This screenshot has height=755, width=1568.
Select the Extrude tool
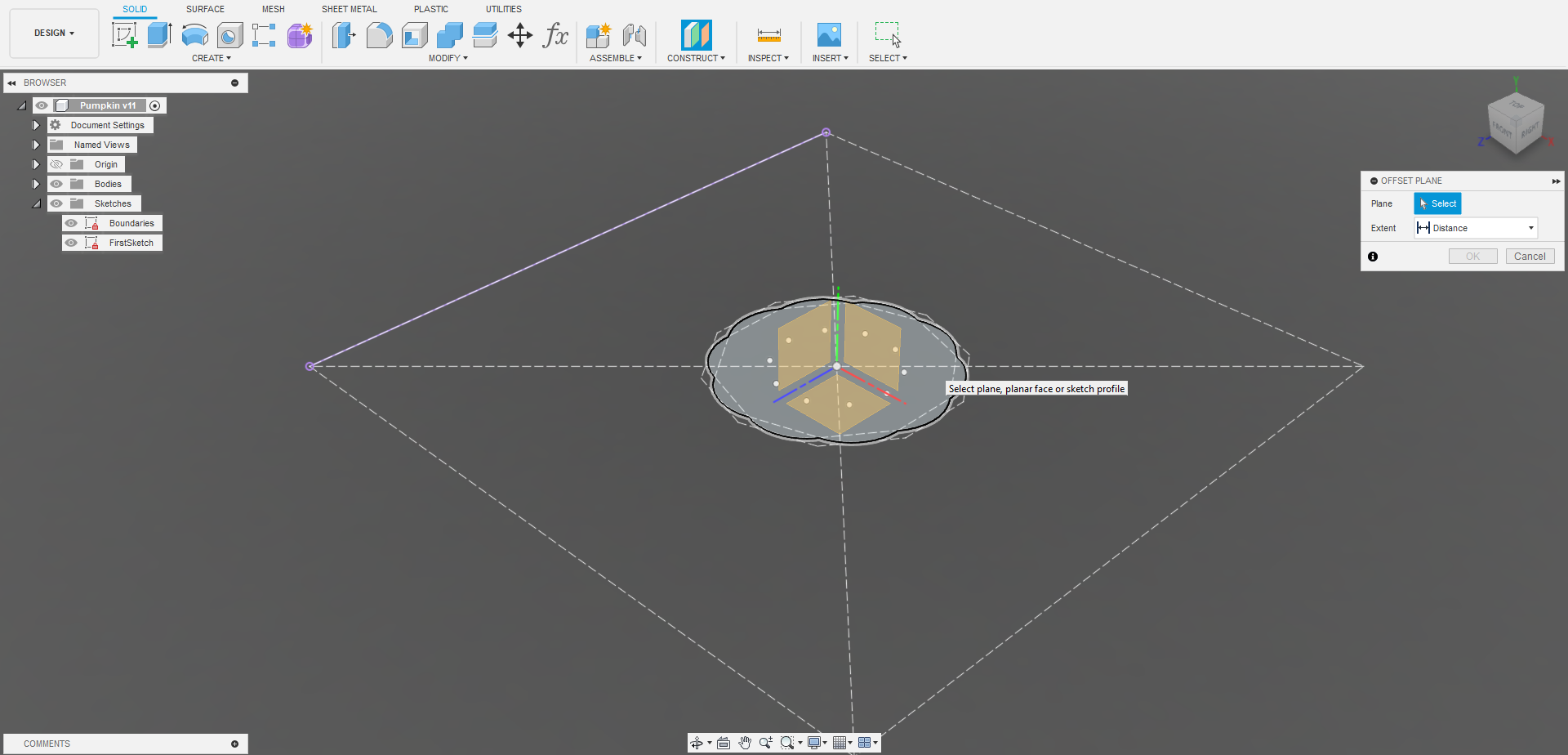[x=160, y=35]
